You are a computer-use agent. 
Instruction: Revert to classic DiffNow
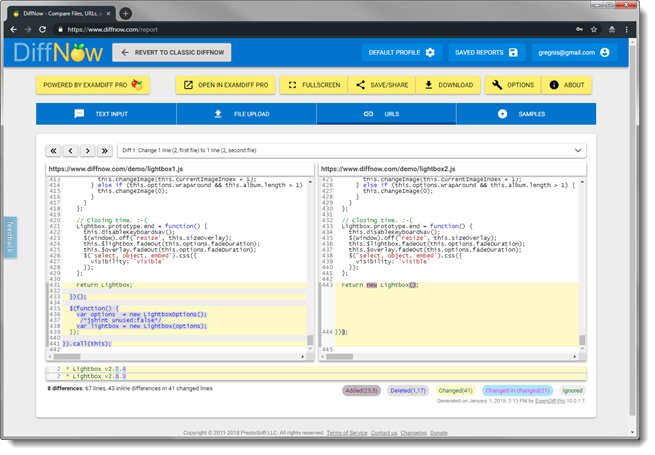click(x=172, y=53)
